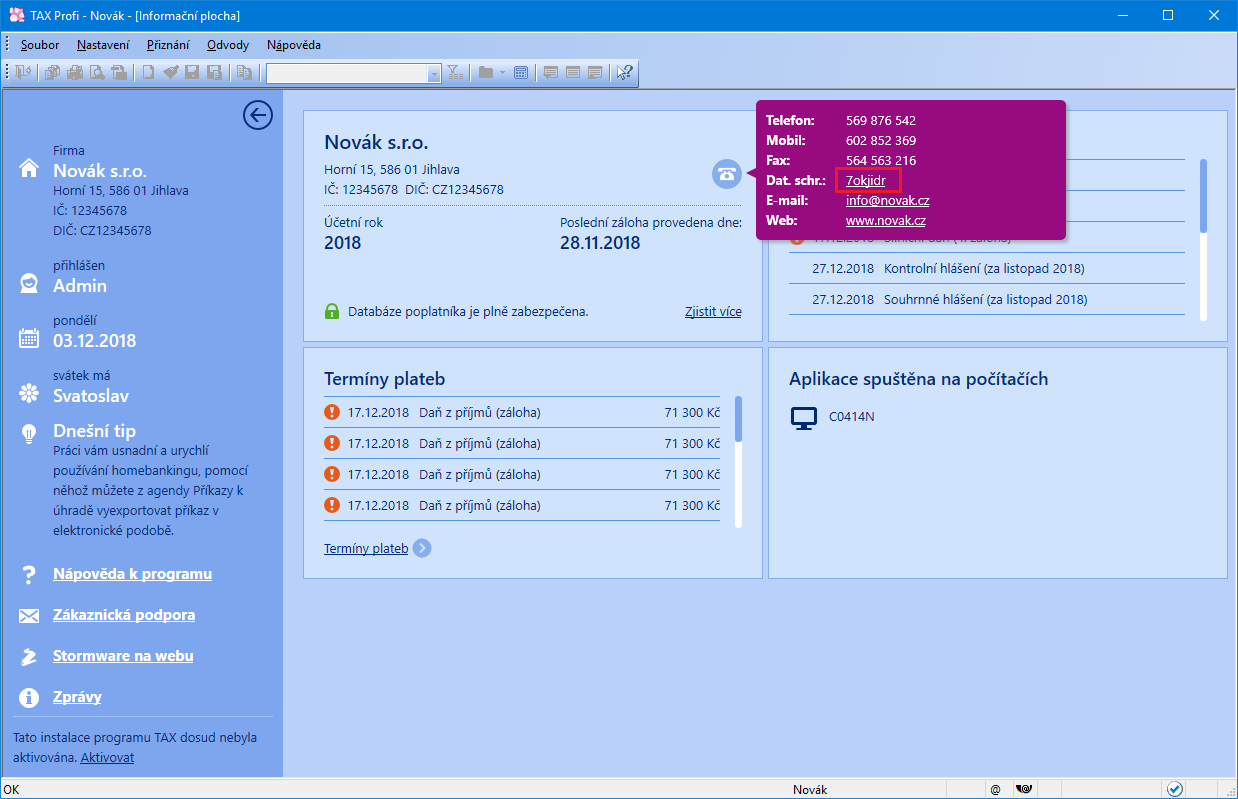The image size is (1238, 799).
Task: Click the info icon beside Zprávy
Action: (29, 698)
